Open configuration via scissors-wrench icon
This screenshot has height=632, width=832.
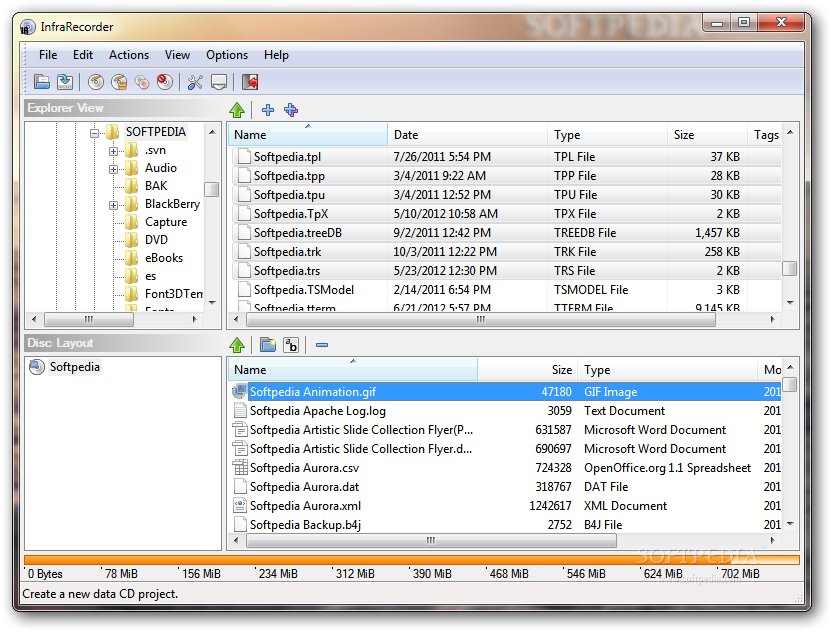click(195, 82)
